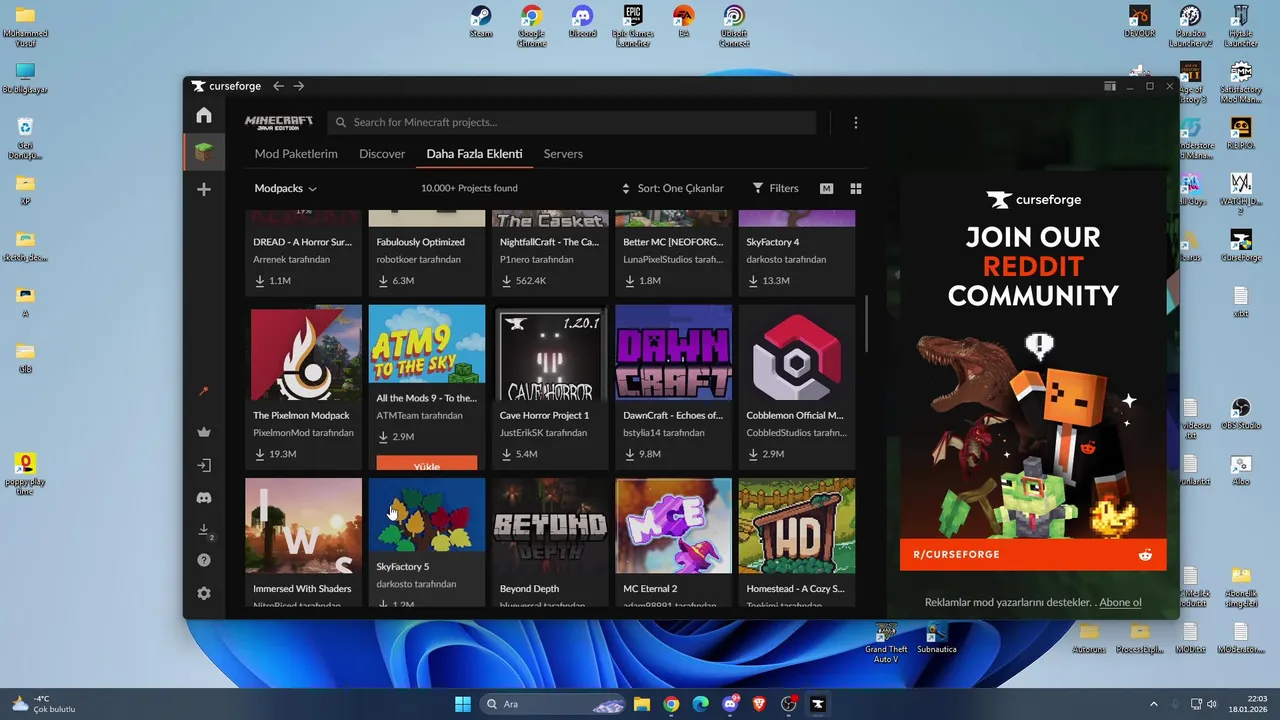Click the Search for Minecraft projects field

click(x=572, y=122)
